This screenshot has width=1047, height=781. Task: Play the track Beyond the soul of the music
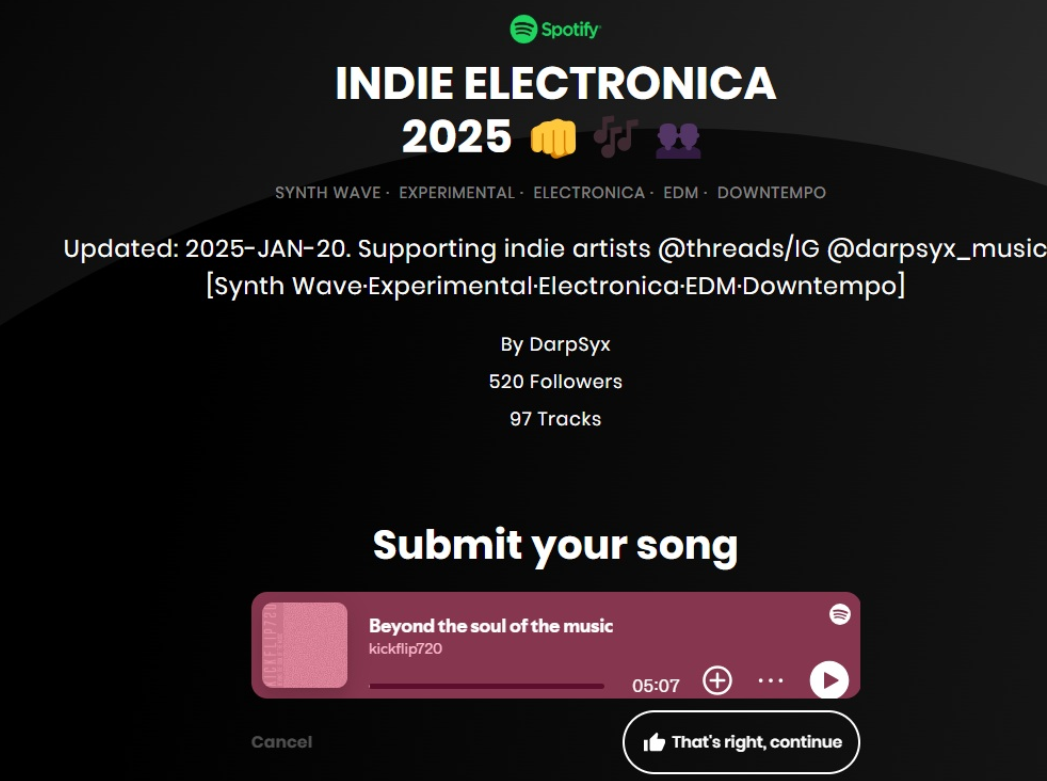point(828,681)
